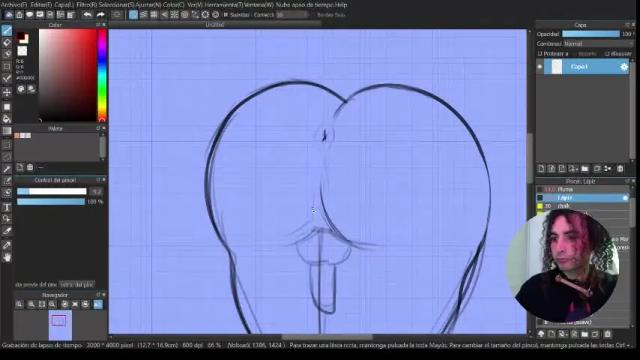Add a new layer in Capa panel
The height and width of the screenshot is (360, 640).
tap(541, 169)
